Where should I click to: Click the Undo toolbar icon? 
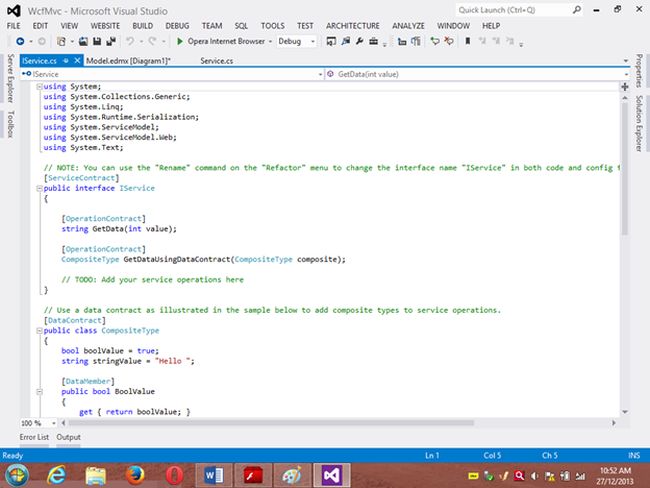(128, 42)
